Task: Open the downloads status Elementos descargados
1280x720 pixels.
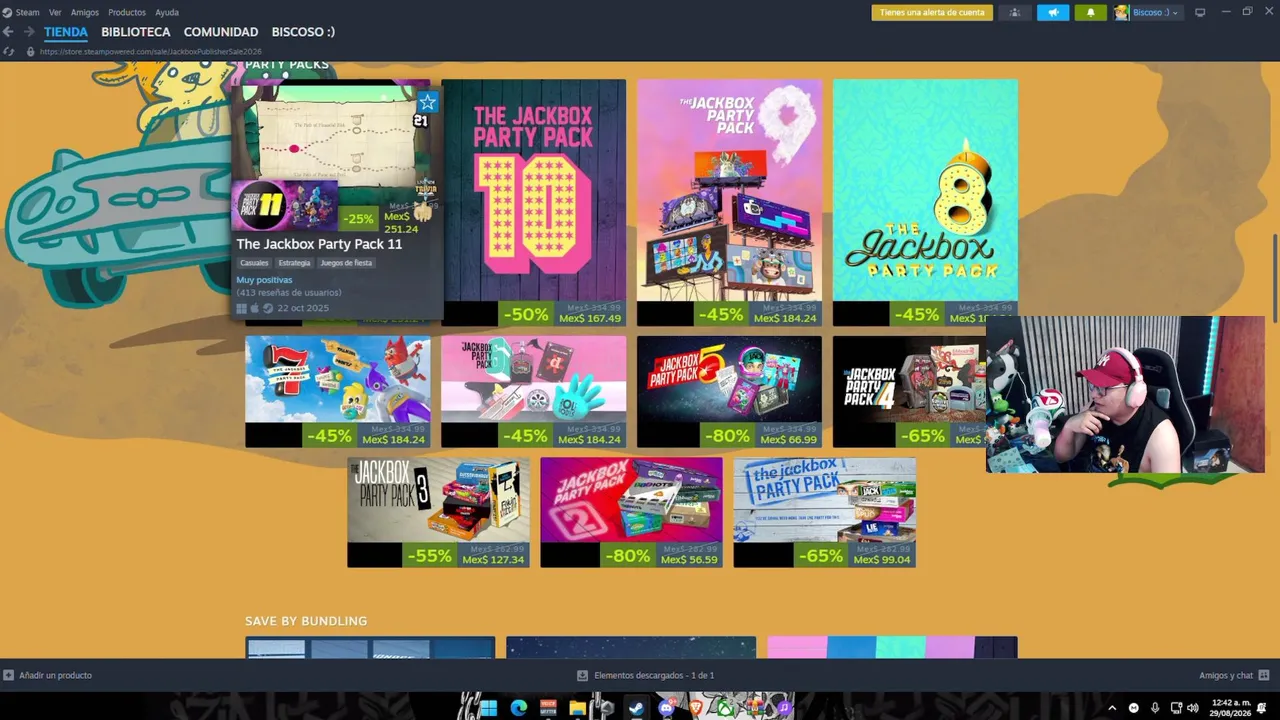Action: click(x=646, y=676)
